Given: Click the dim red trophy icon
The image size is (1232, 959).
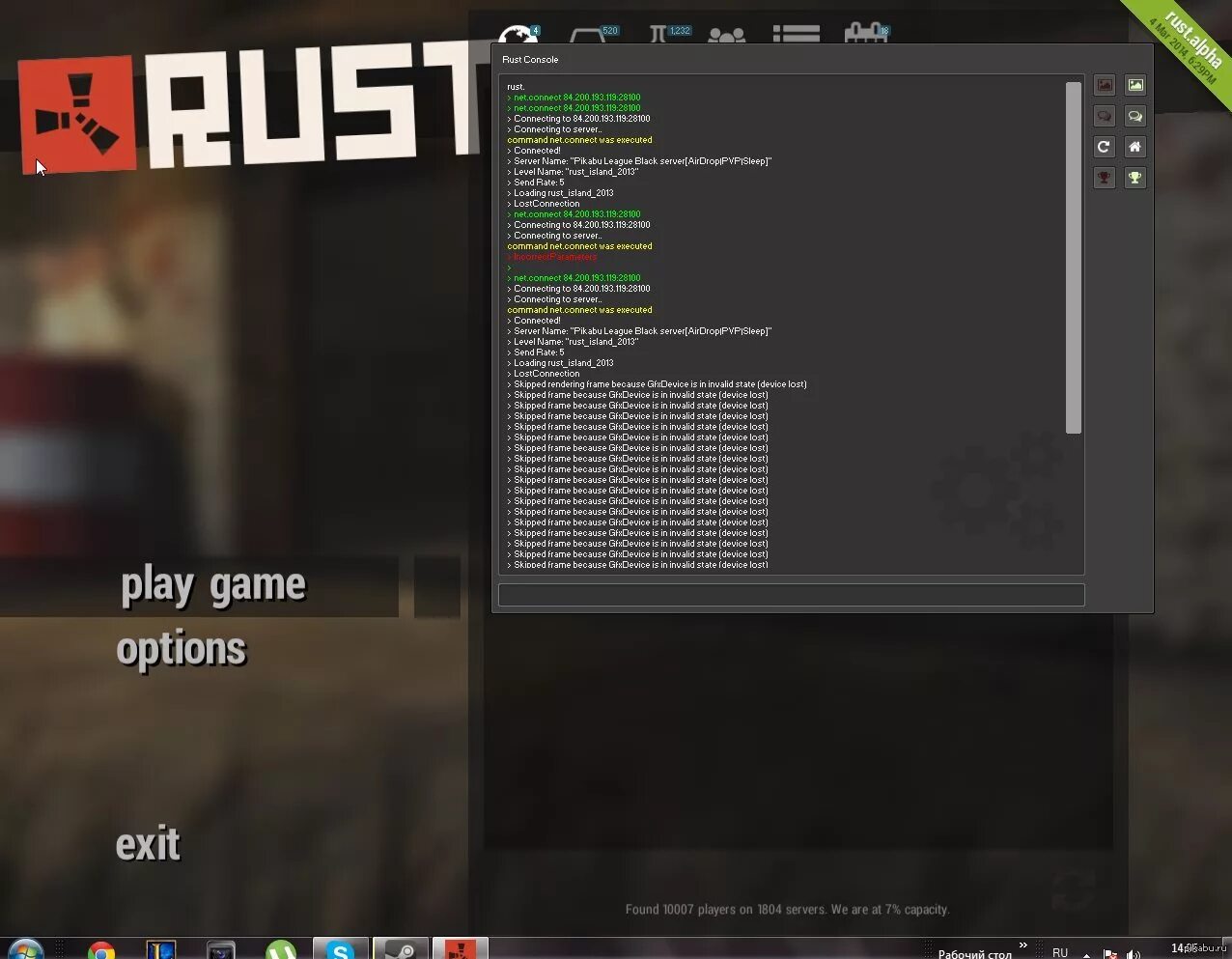Looking at the screenshot, I should click(x=1105, y=178).
